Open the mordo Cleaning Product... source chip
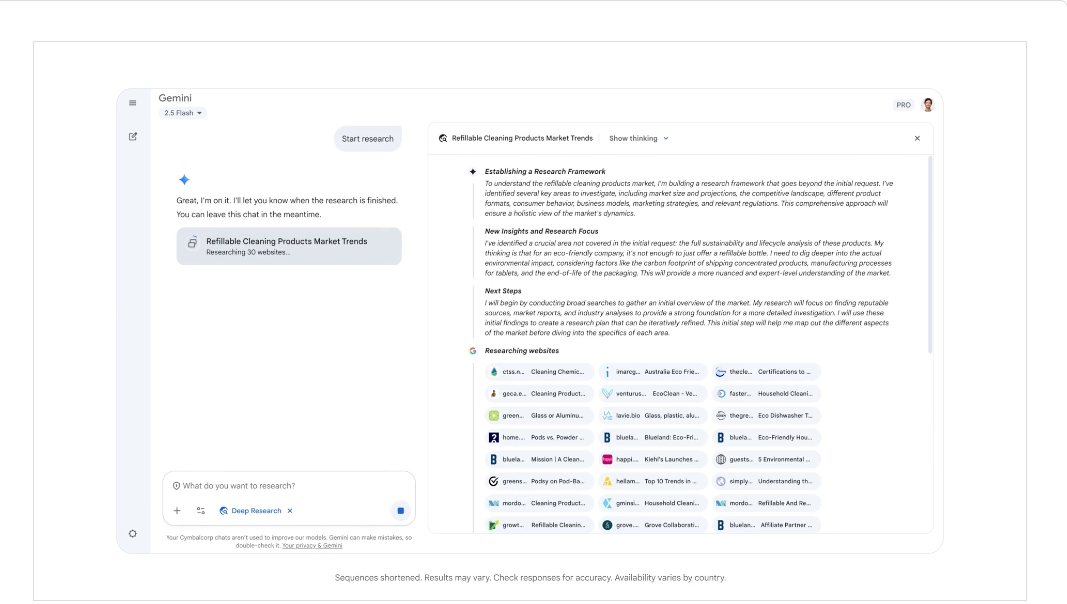This screenshot has width=1067, height=604. tap(539, 503)
